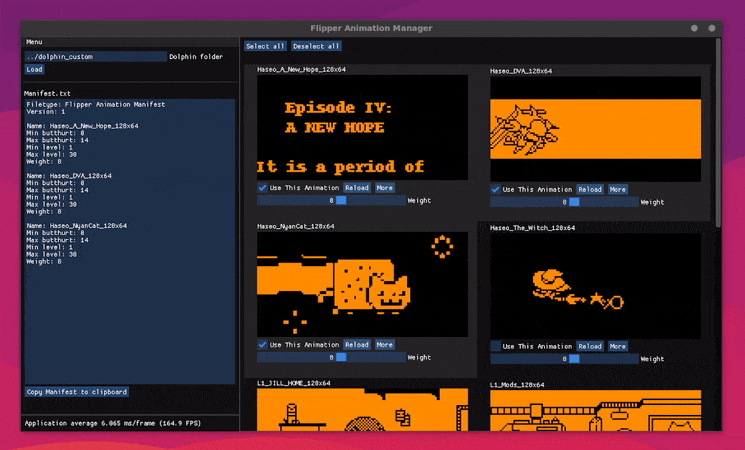Viewport: 745px width, 450px height.
Task: Toggle Use This Animation for Haseo_DVA
Action: 496,189
